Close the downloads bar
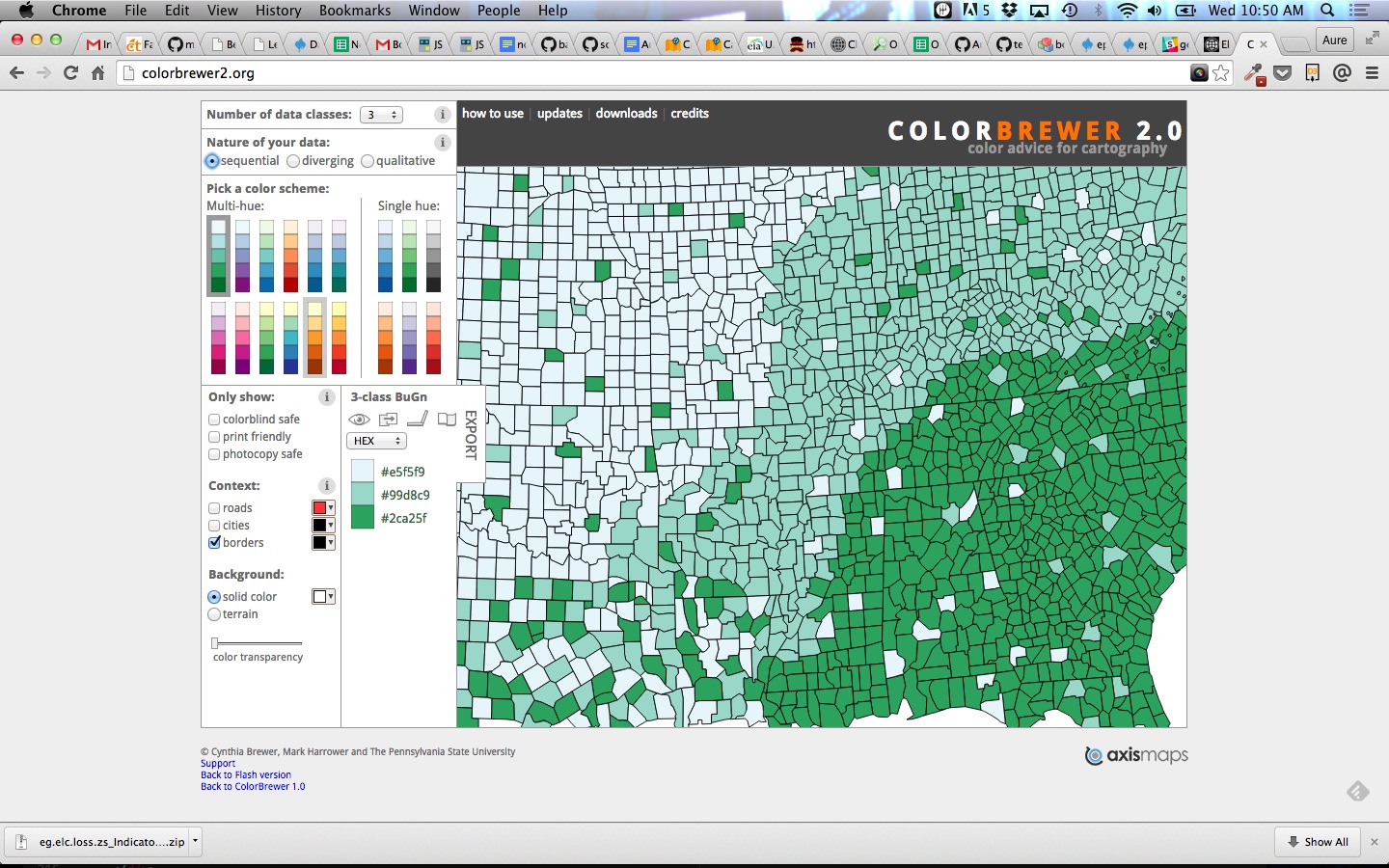The width and height of the screenshot is (1389, 868). (1375, 842)
